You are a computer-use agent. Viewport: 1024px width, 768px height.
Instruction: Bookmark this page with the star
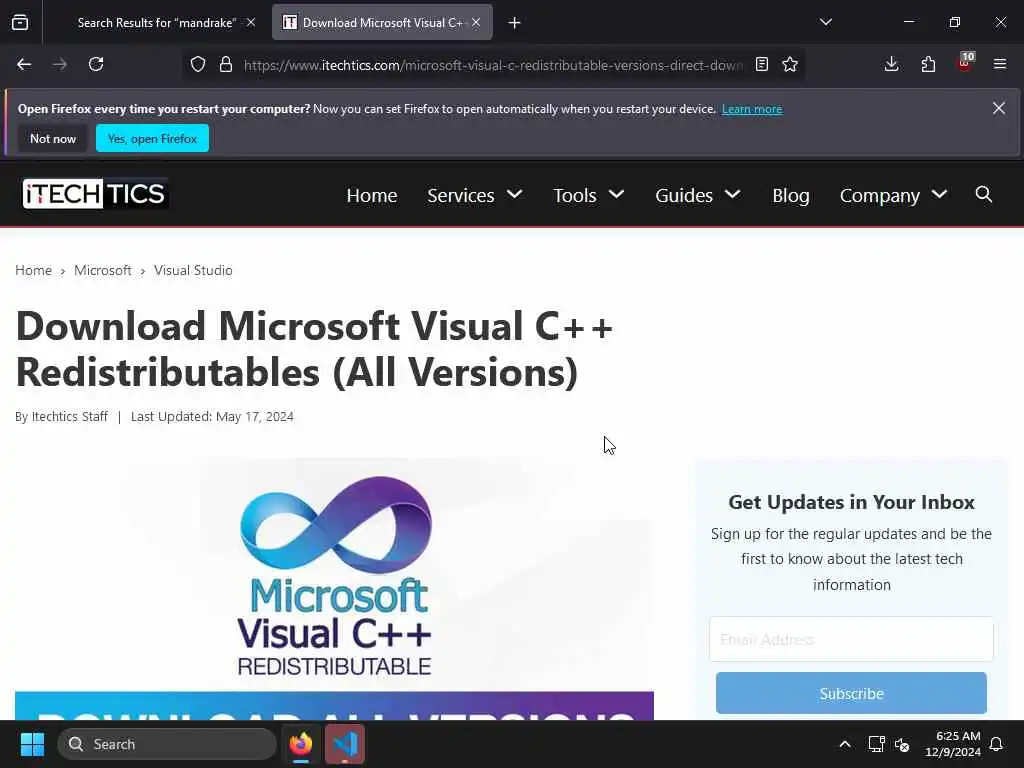tap(790, 64)
